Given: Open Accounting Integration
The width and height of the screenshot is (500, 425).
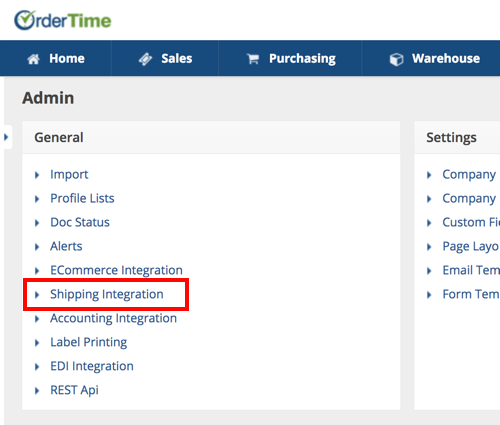Looking at the screenshot, I should point(113,318).
